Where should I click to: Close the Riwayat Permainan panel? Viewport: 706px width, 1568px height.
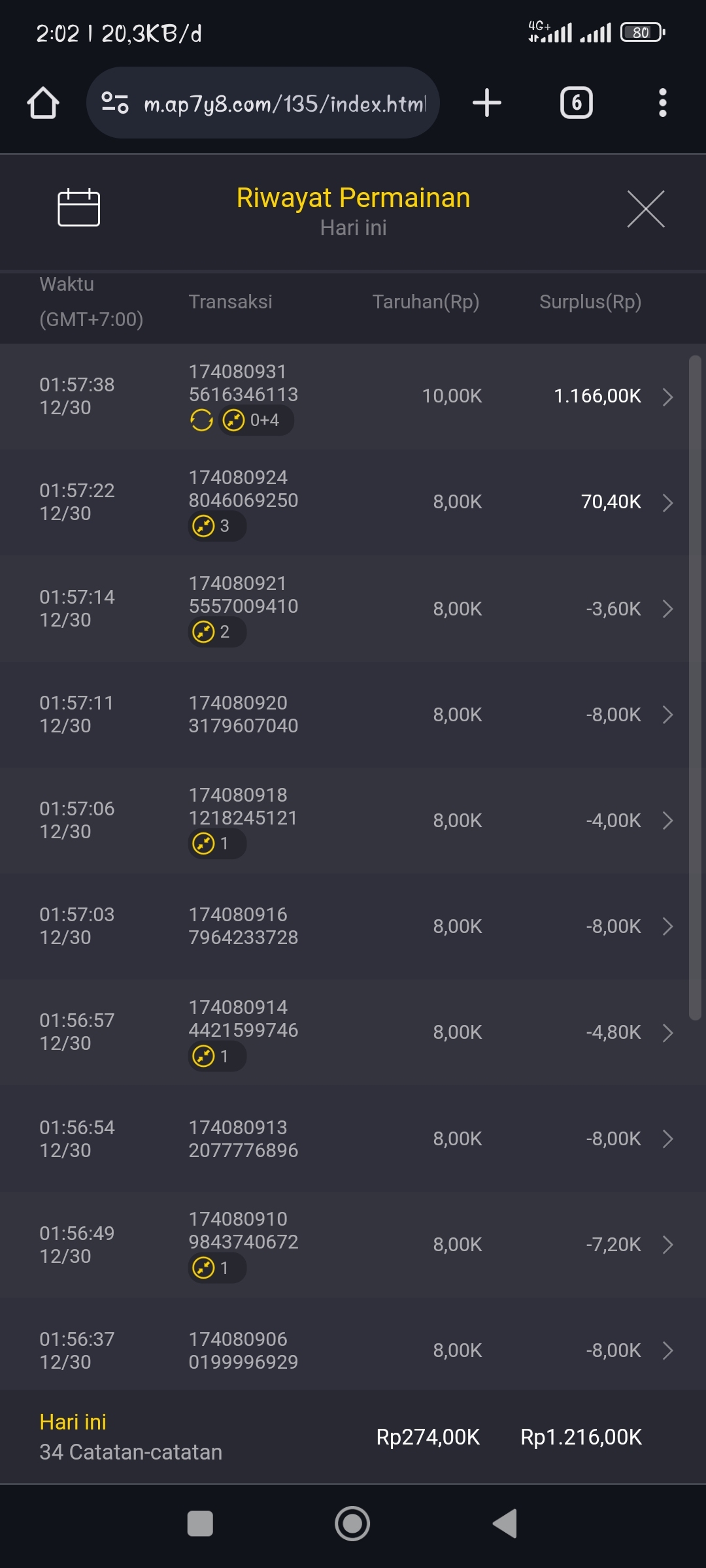[x=645, y=209]
